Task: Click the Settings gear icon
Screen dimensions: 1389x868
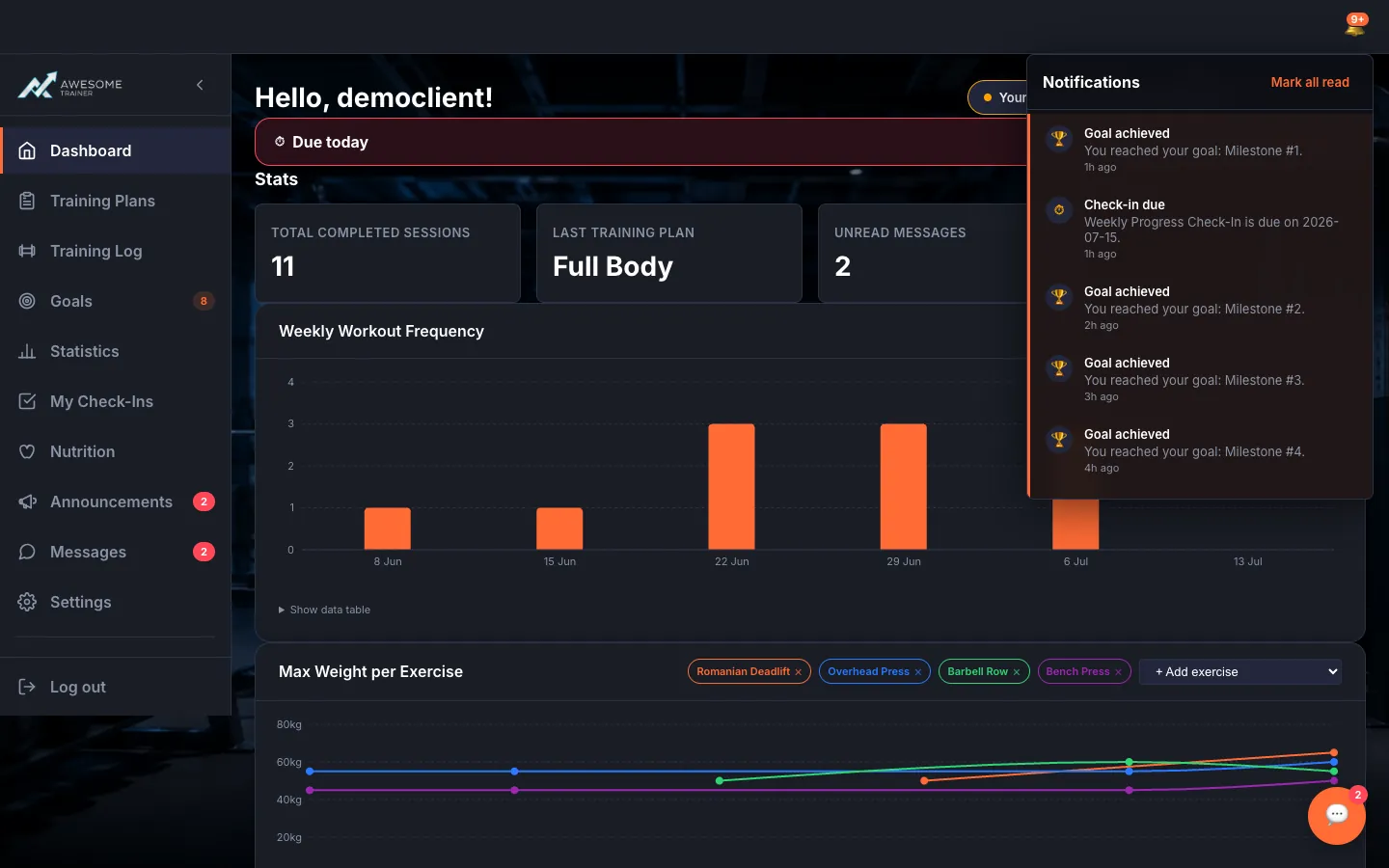Action: click(x=27, y=602)
